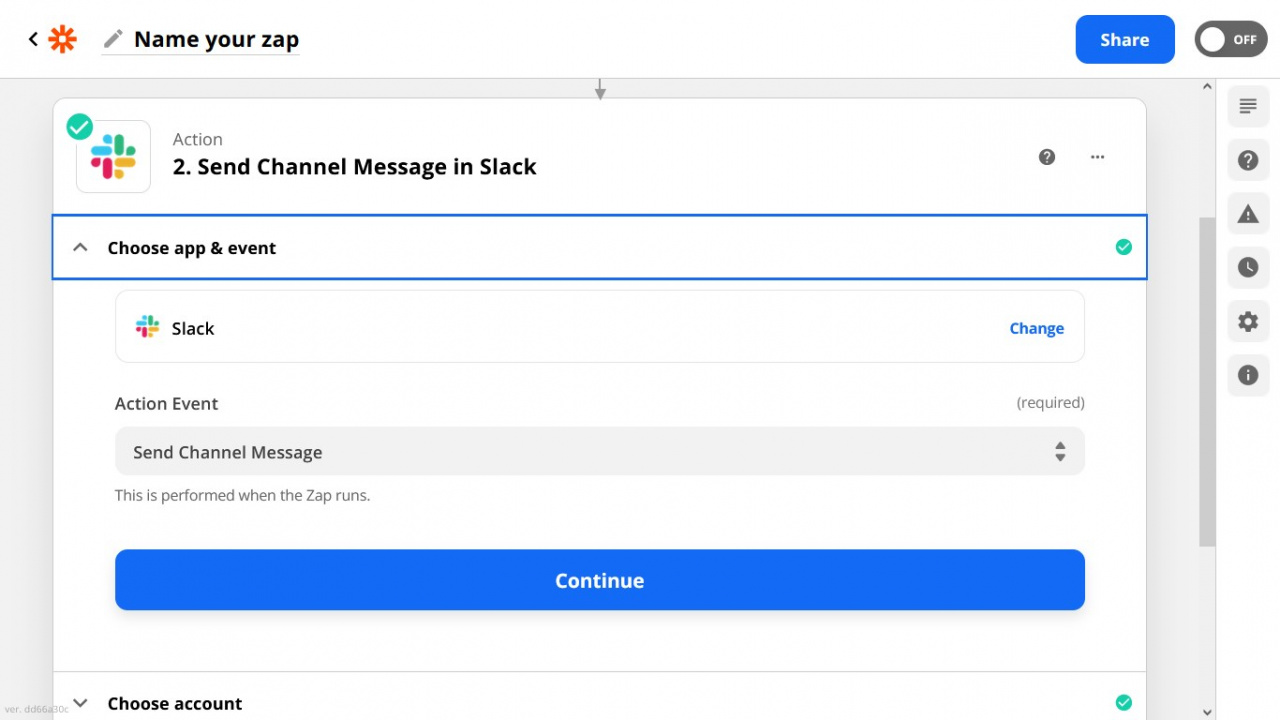Open help for the Slack action step
Screen dimensions: 1280x720
pos(1047,157)
